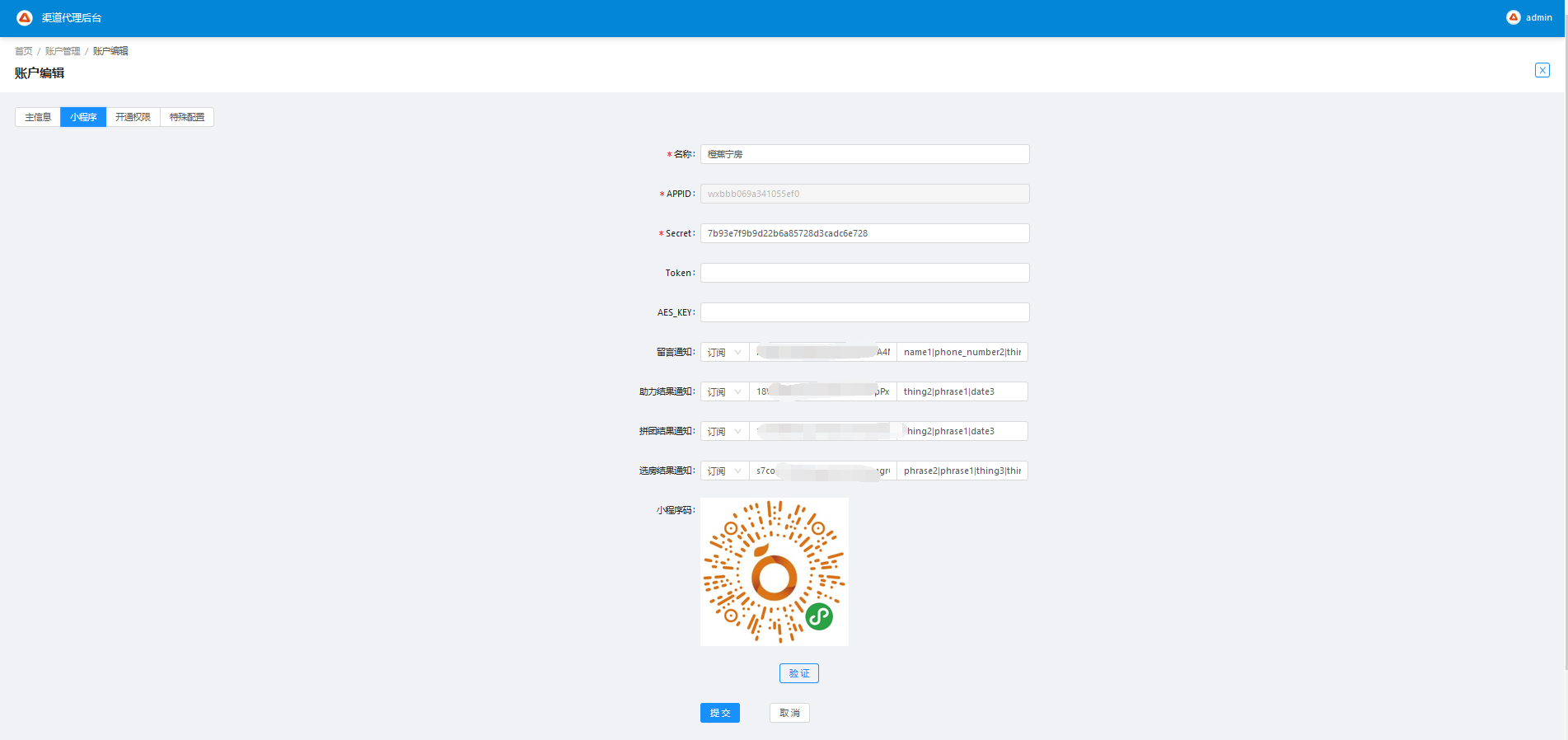Expand 留言通知 订阅 dropdown
Screen dimensions: 1568x740
[725, 352]
